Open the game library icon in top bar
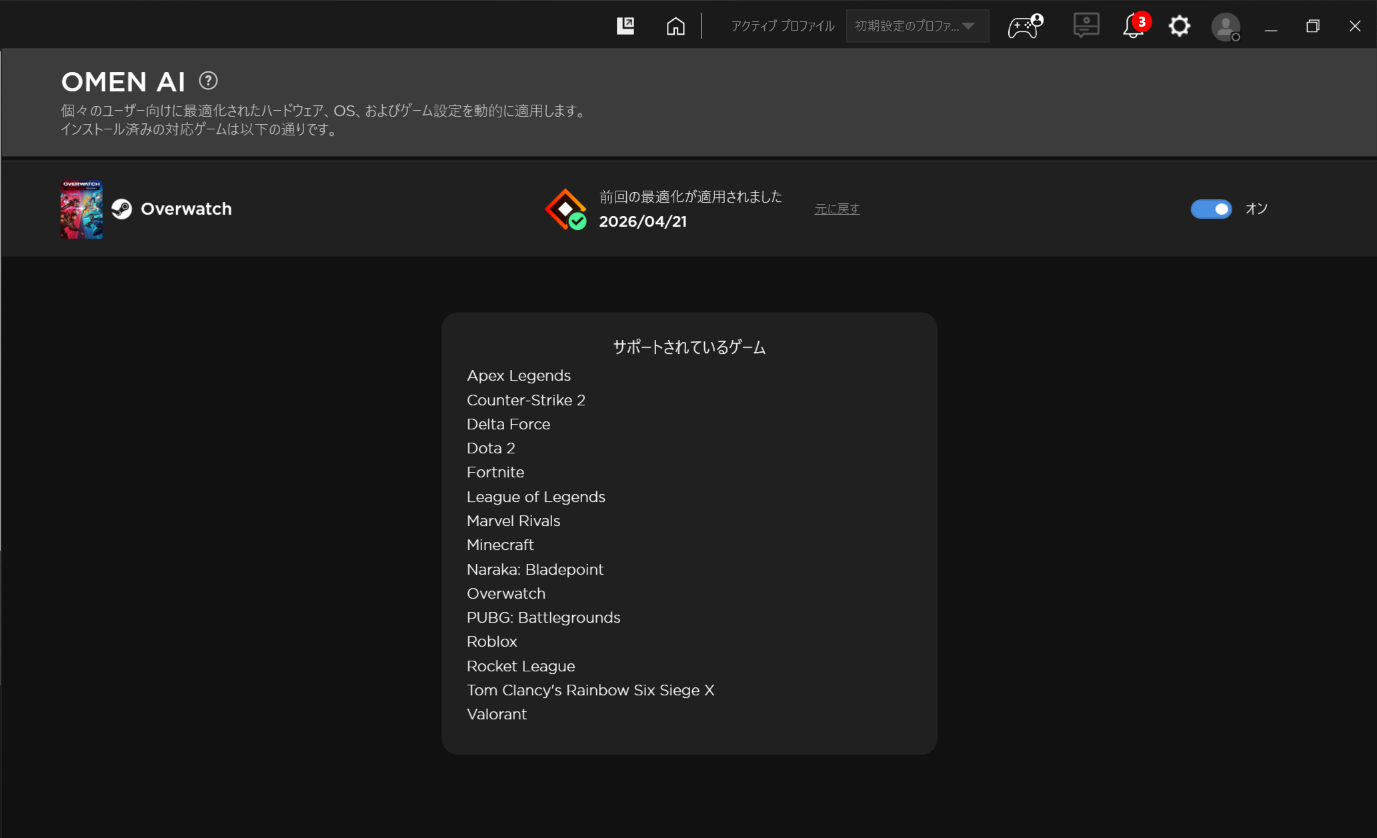 (x=626, y=26)
